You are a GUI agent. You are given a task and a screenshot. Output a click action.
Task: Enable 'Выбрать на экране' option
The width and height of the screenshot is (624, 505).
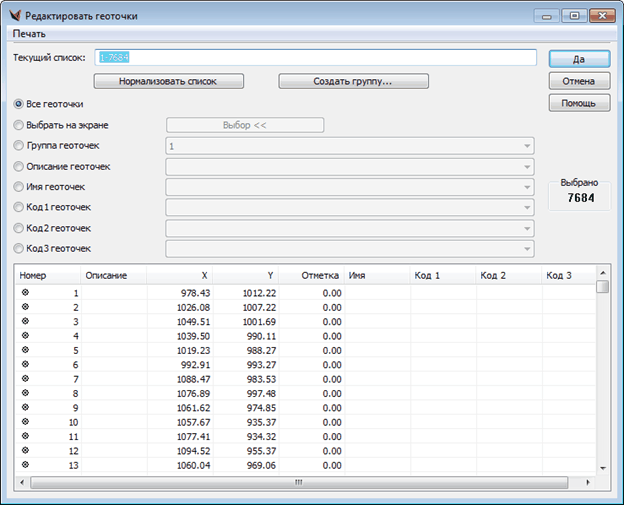(x=18, y=125)
